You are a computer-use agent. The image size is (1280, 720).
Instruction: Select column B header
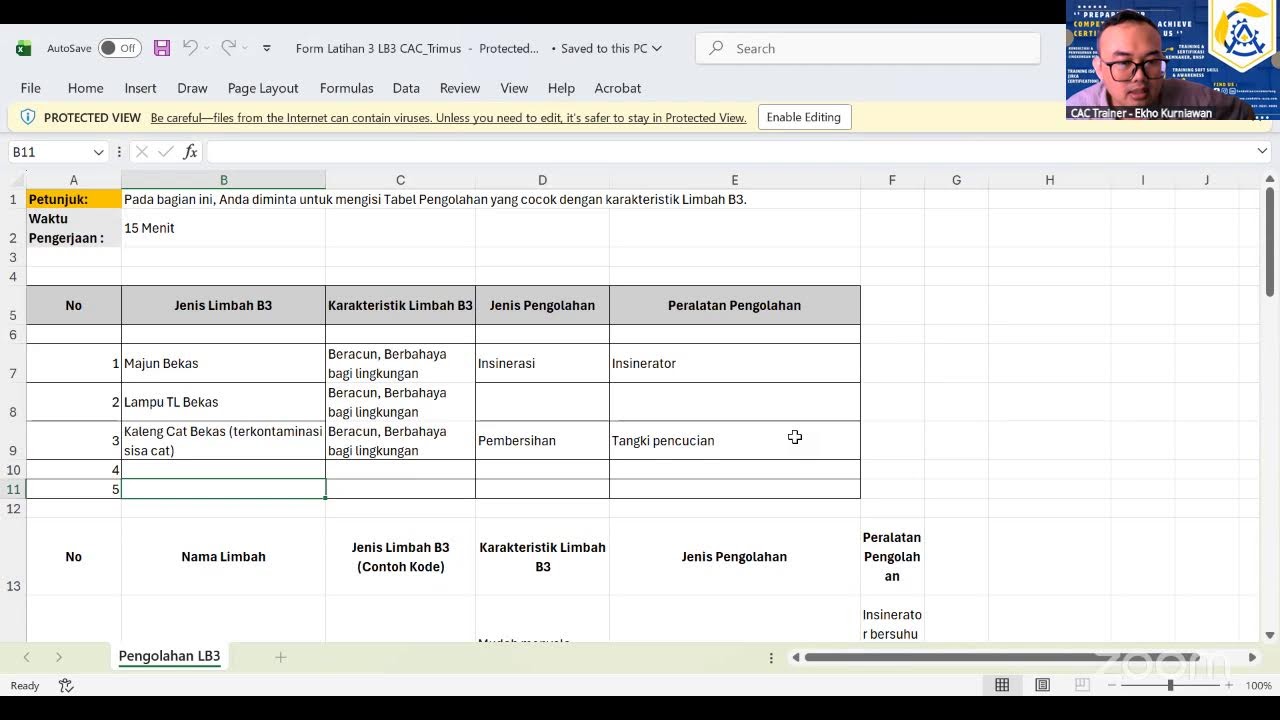tap(223, 180)
